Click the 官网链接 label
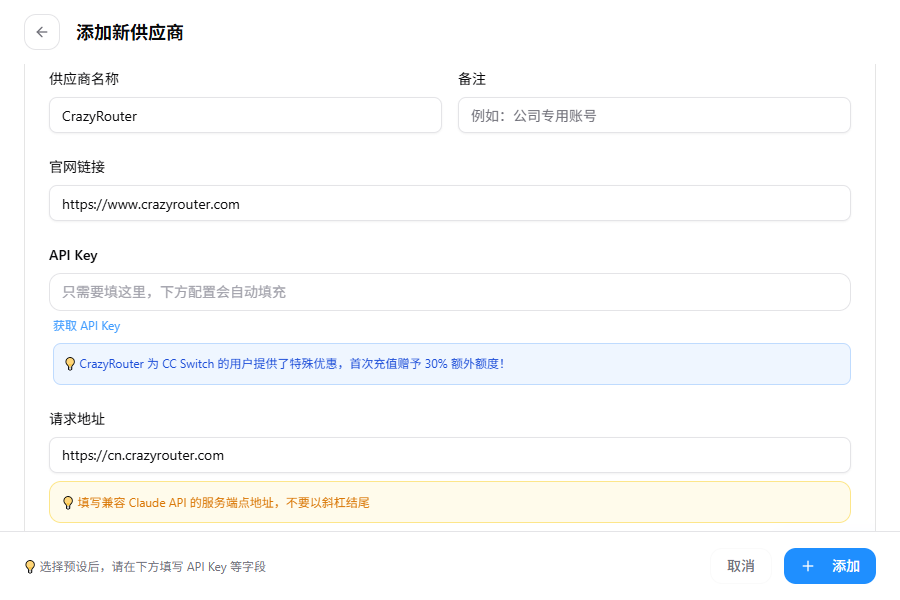Screen dimensions: 900x600 pyautogui.click(x=77, y=167)
